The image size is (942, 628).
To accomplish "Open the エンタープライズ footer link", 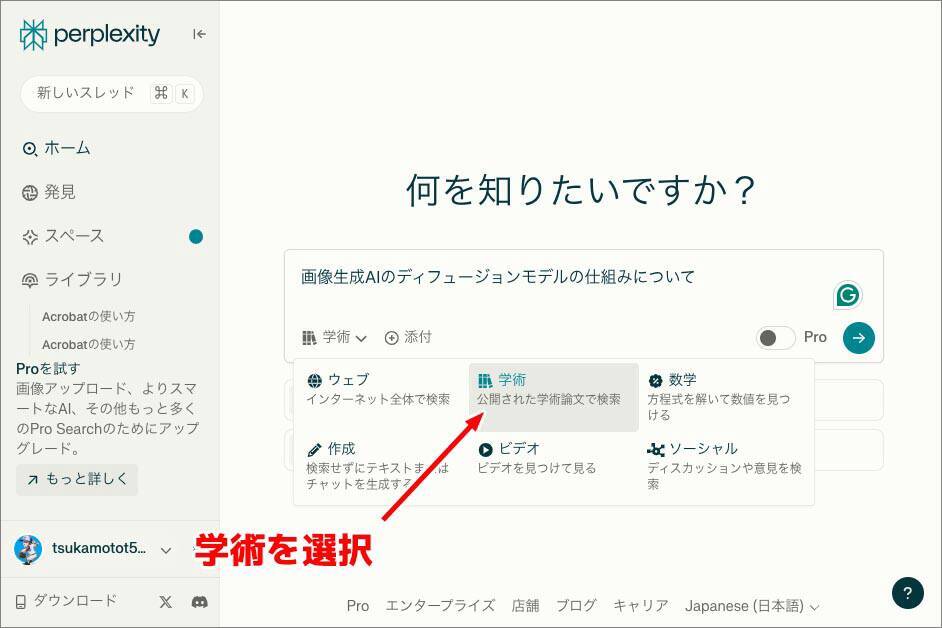I will pyautogui.click(x=440, y=606).
